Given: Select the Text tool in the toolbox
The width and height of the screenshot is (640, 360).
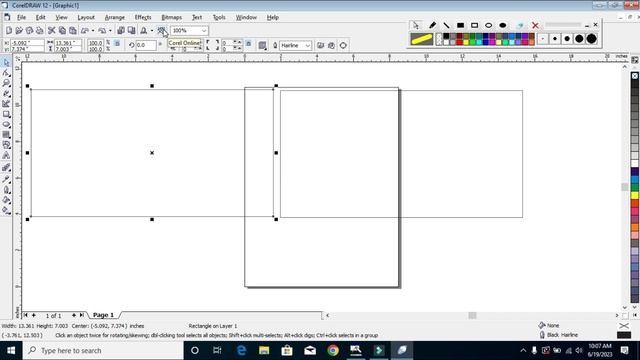Looking at the screenshot, I should click(x=6, y=156).
